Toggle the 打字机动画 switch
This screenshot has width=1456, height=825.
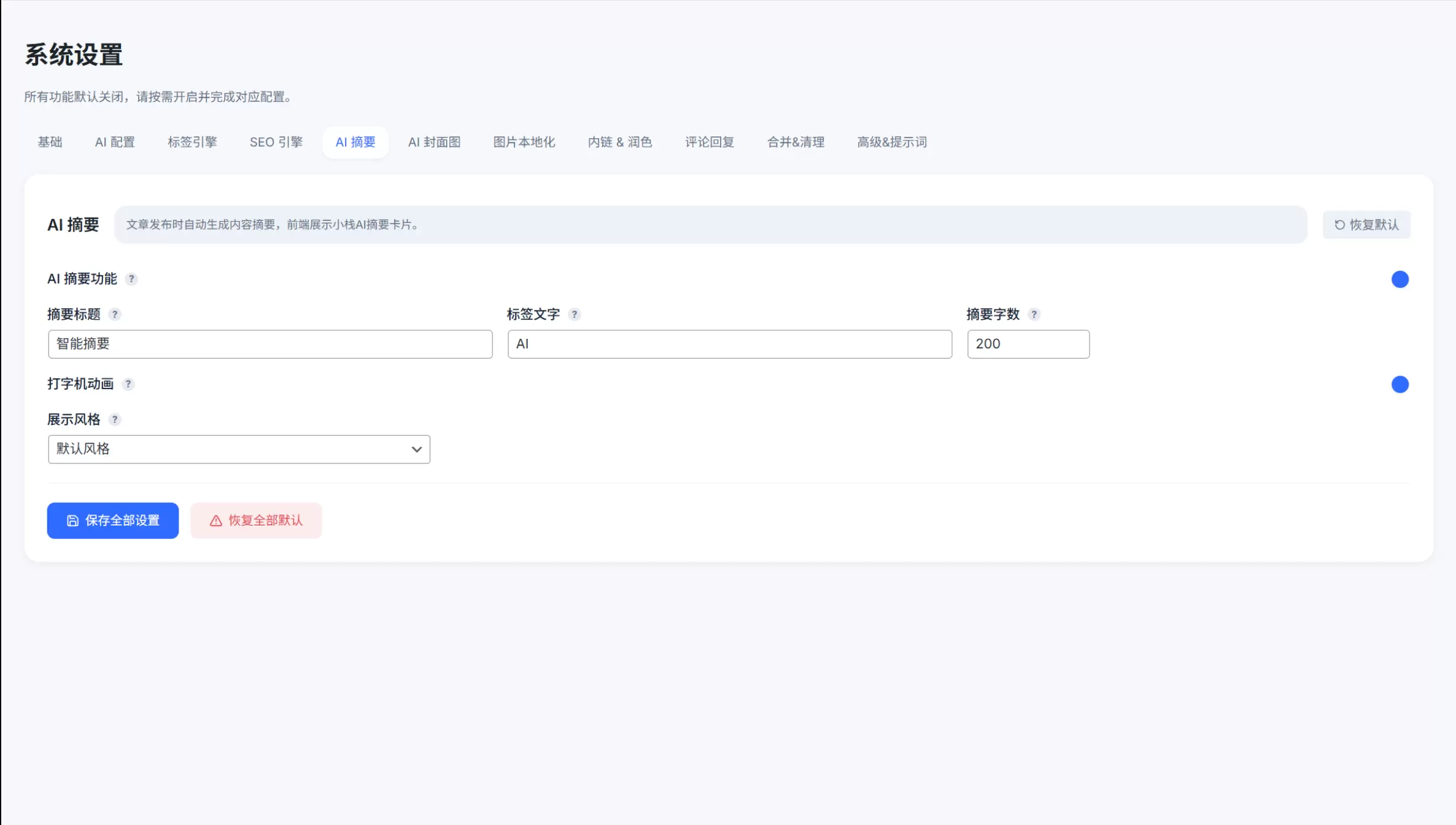(1400, 384)
